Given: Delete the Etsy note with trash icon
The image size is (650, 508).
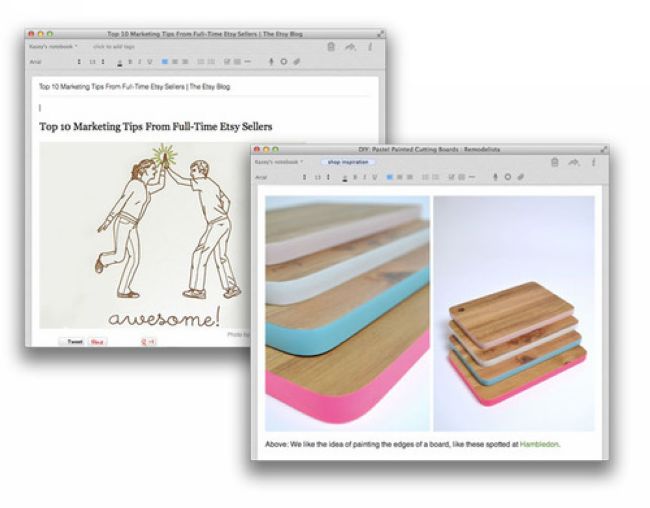Looking at the screenshot, I should (x=331, y=46).
